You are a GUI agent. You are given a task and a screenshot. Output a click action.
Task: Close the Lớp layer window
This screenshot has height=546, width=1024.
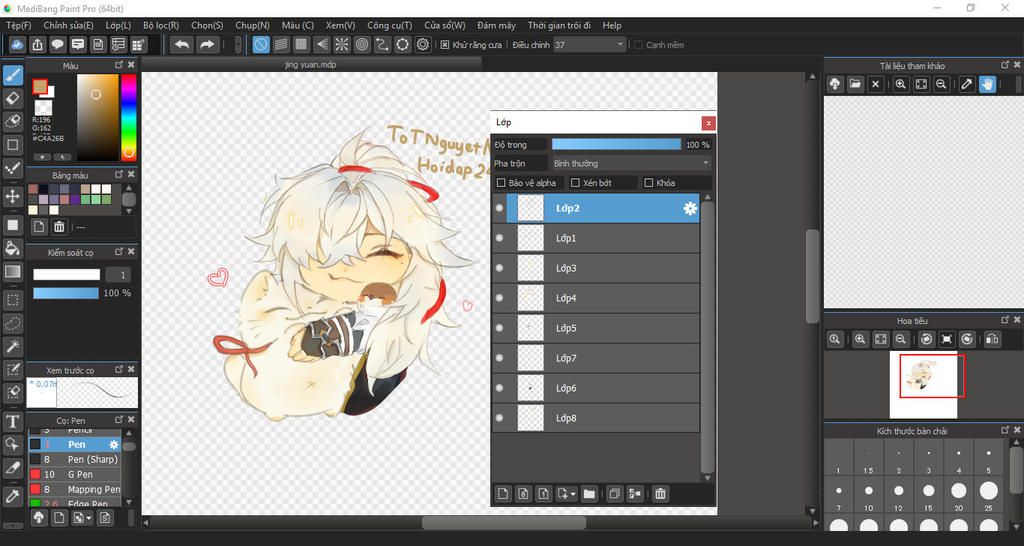[708, 123]
